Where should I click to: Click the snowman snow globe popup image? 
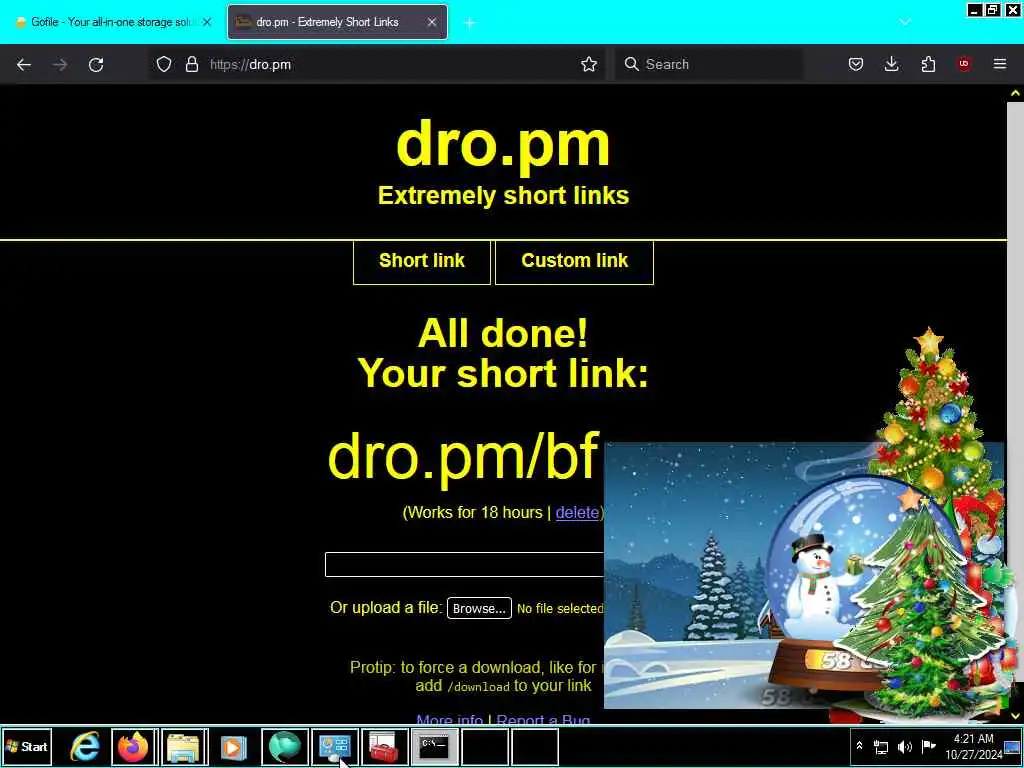(805, 576)
